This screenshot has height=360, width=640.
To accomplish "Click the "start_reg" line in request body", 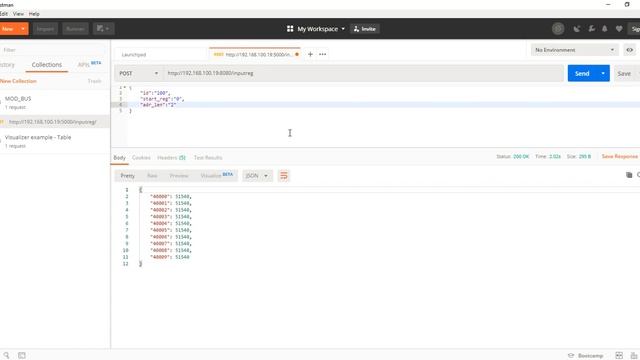I will [x=162, y=99].
